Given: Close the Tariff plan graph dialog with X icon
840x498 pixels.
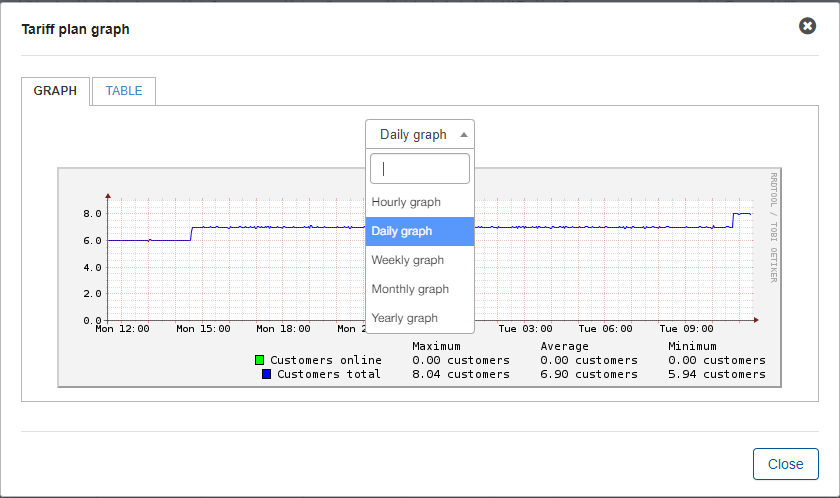Looking at the screenshot, I should tap(807, 26).
